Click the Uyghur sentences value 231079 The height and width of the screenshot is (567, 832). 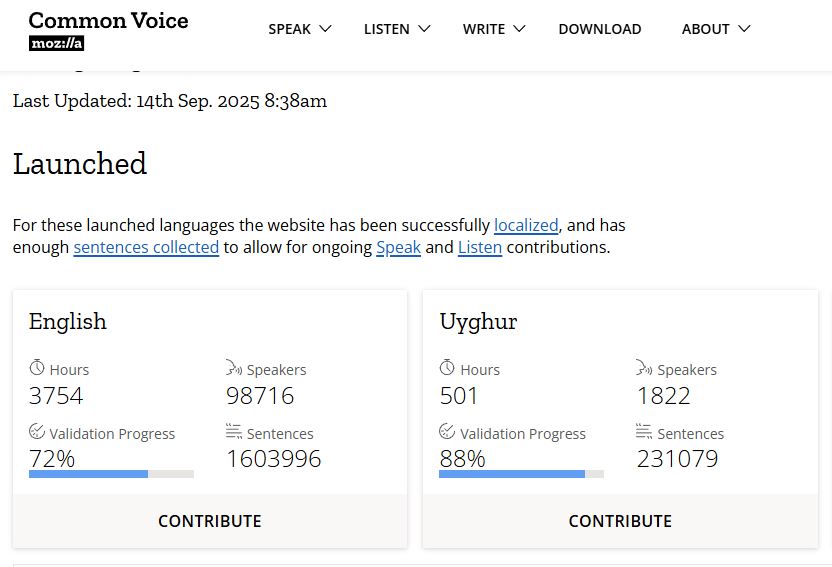pos(678,459)
